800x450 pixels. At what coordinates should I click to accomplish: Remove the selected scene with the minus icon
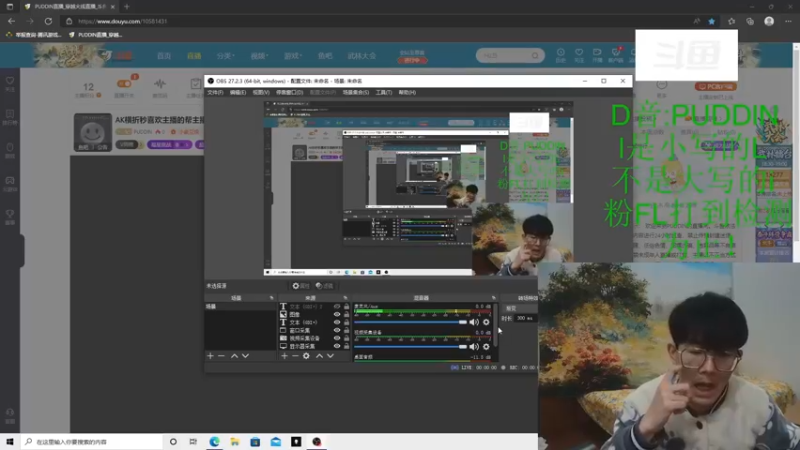click(x=221, y=356)
